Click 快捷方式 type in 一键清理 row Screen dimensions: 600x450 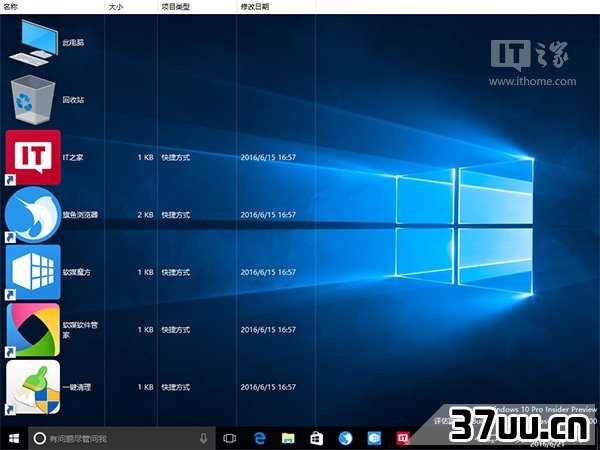(176, 387)
